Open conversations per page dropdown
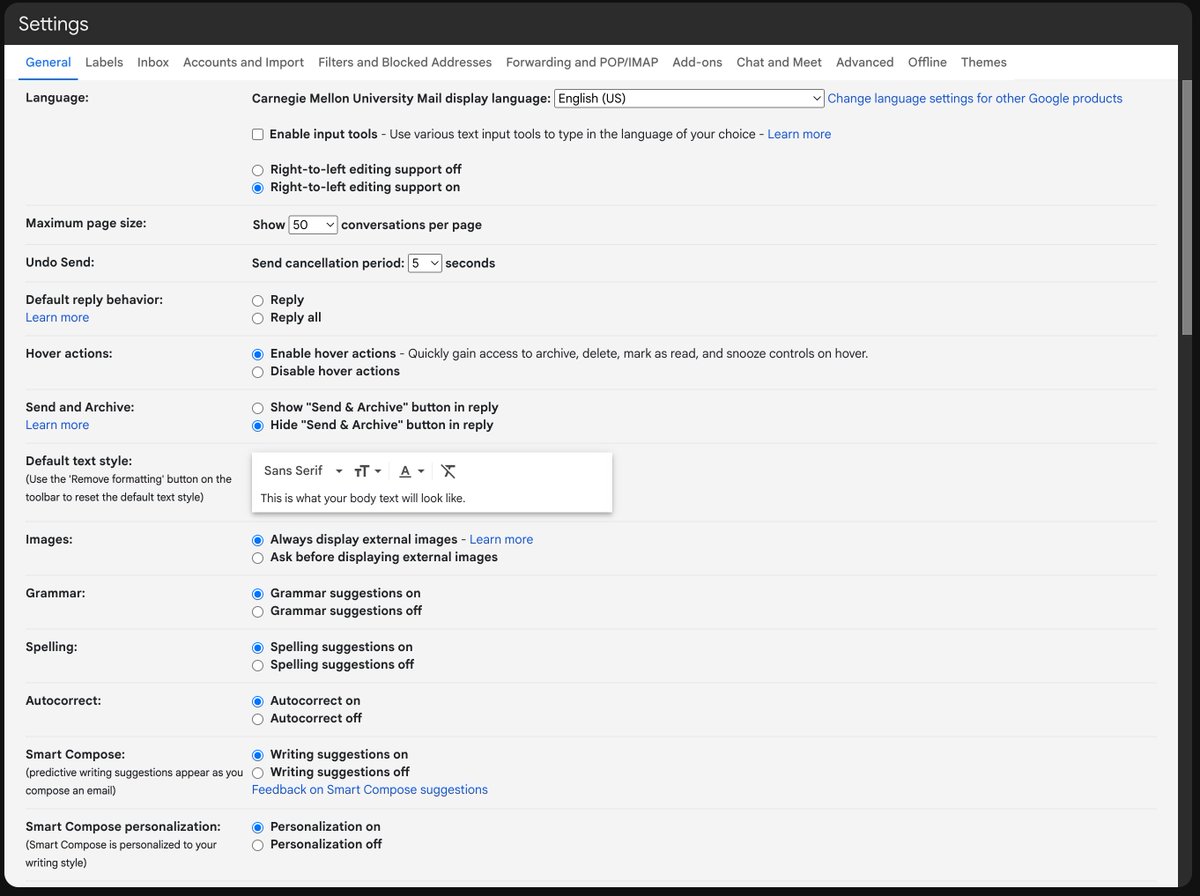Viewport: 1200px width, 896px height. tap(314, 225)
